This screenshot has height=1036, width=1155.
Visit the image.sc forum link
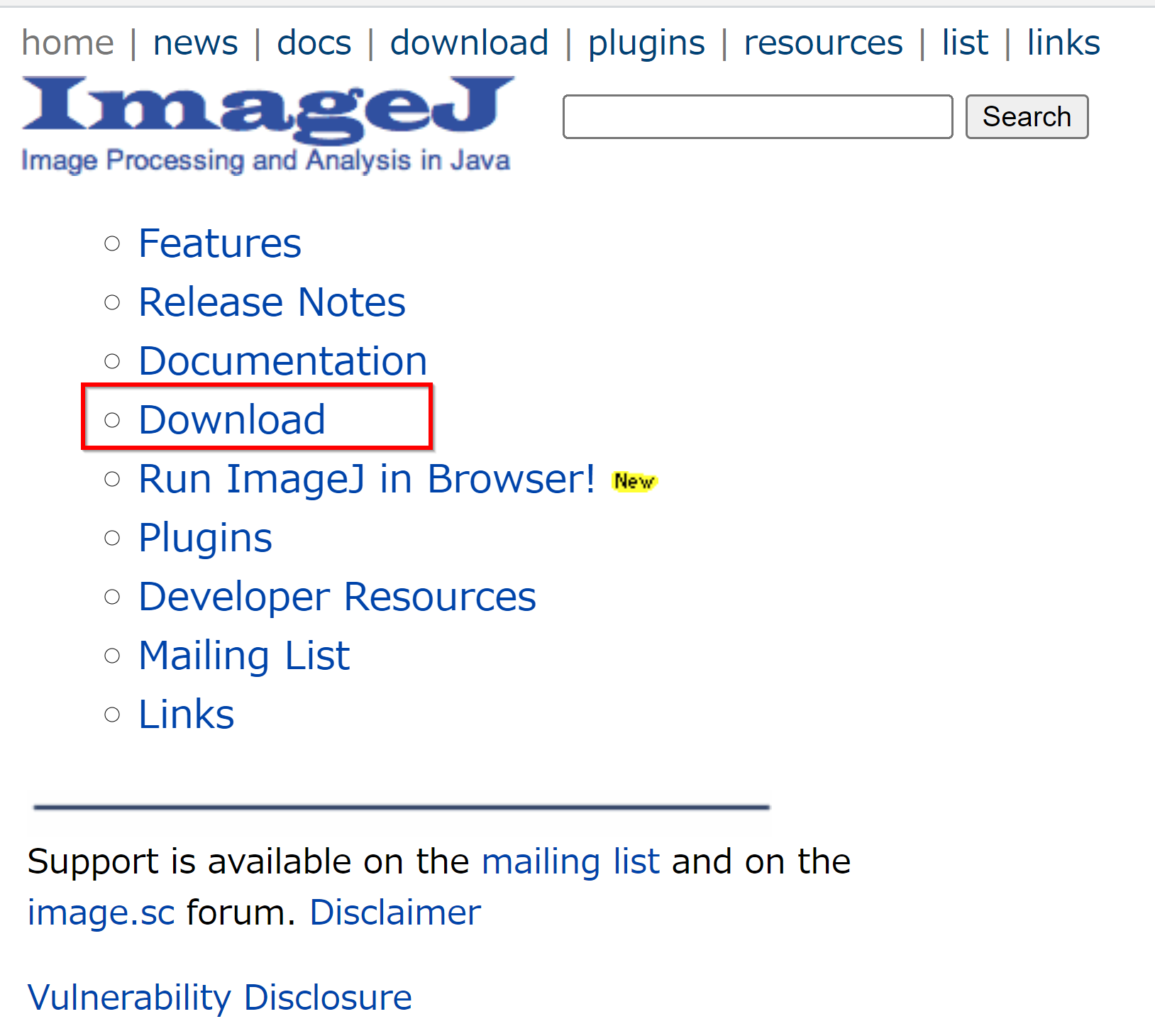[101, 913]
